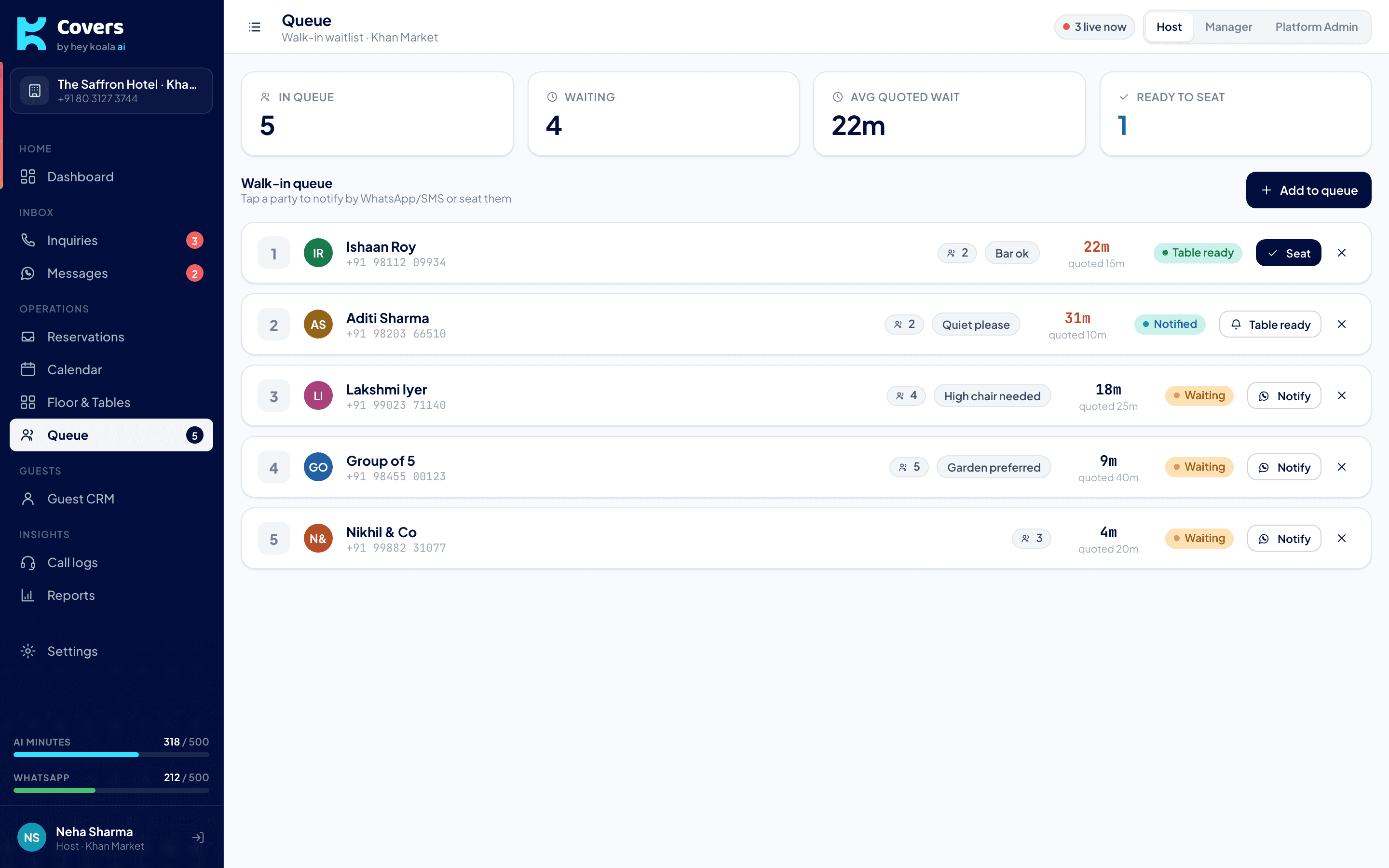Click Aditi Sharma's AS avatar
Image resolution: width=1389 pixels, height=868 pixels.
(x=318, y=325)
